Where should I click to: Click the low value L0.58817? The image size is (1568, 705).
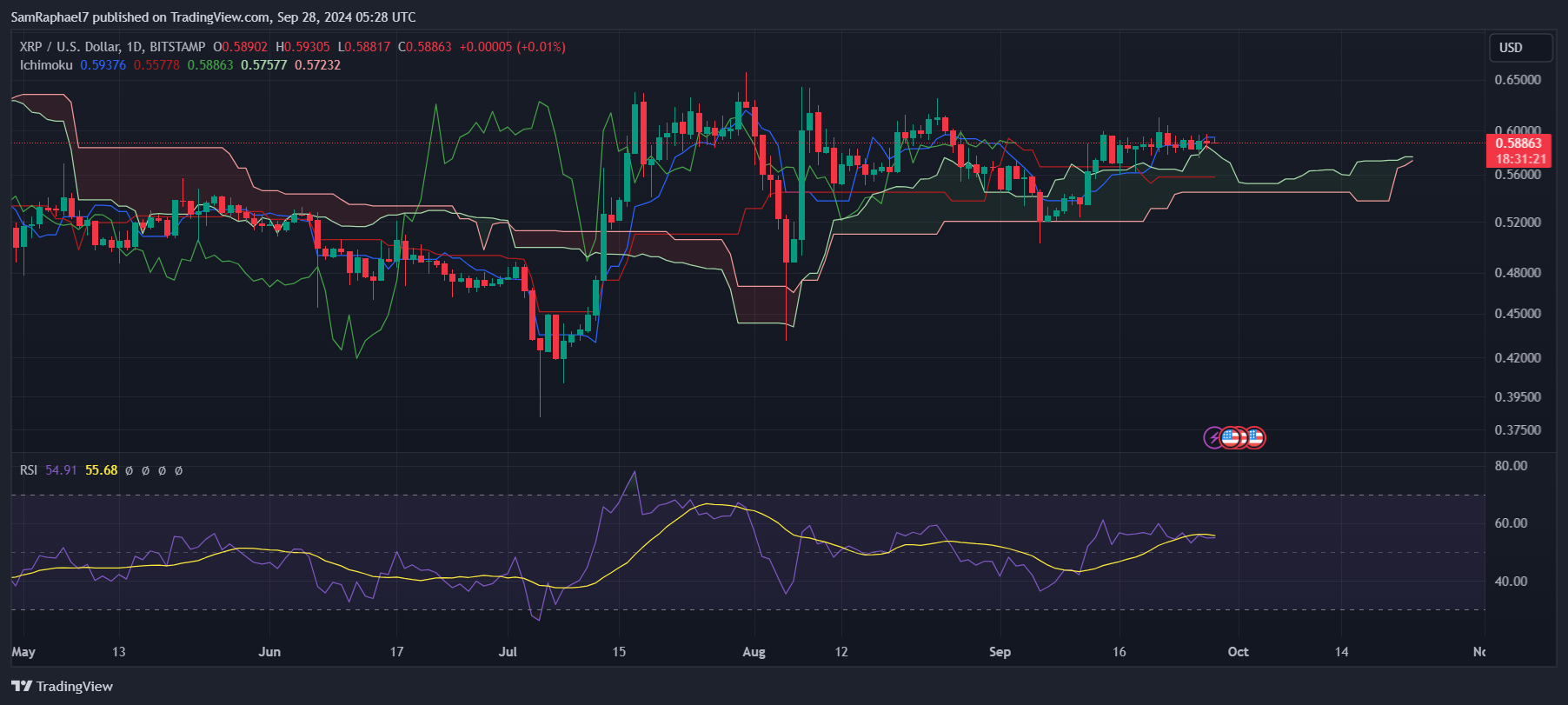click(364, 47)
